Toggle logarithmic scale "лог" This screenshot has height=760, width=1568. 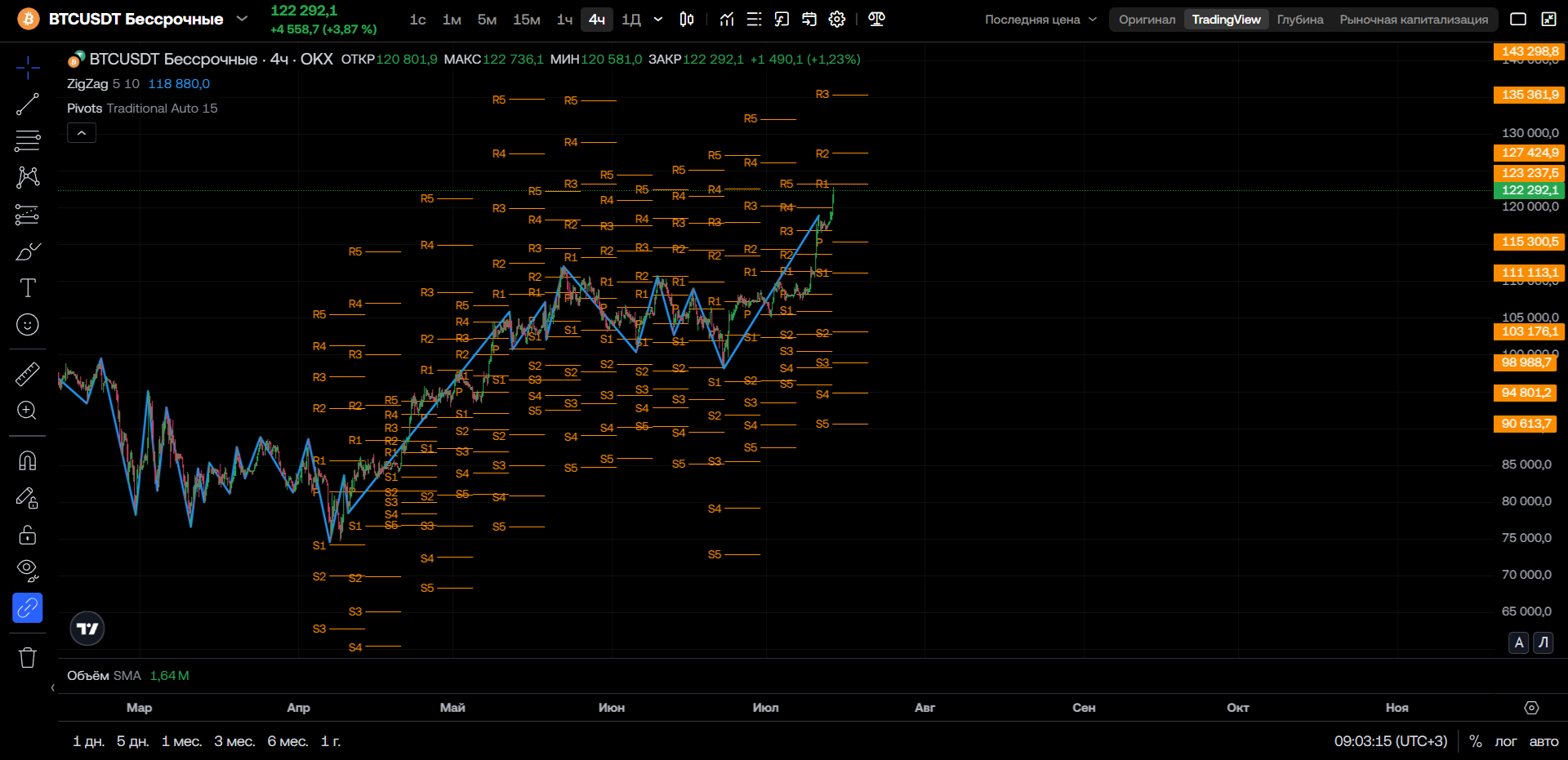(1505, 741)
